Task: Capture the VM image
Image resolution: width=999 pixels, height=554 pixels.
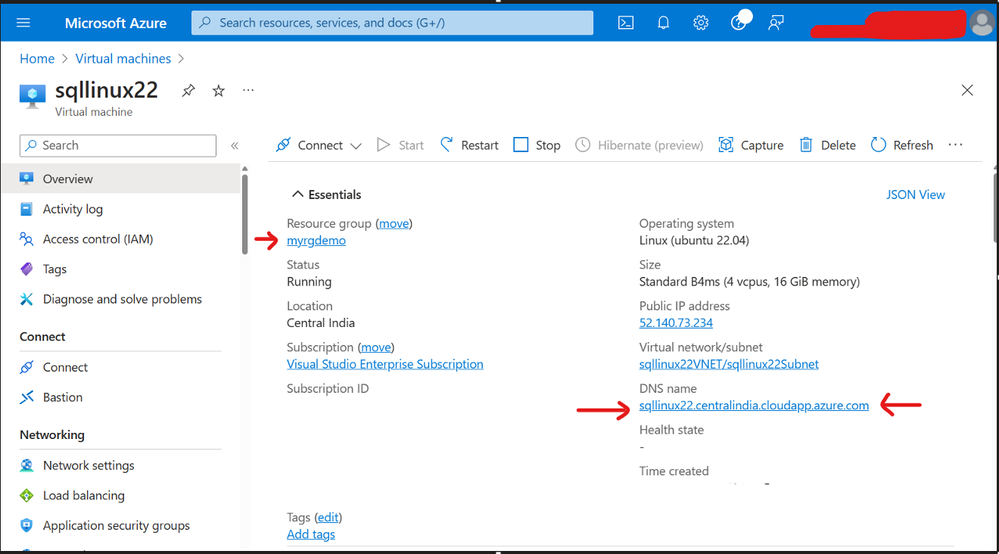Action: [x=751, y=145]
